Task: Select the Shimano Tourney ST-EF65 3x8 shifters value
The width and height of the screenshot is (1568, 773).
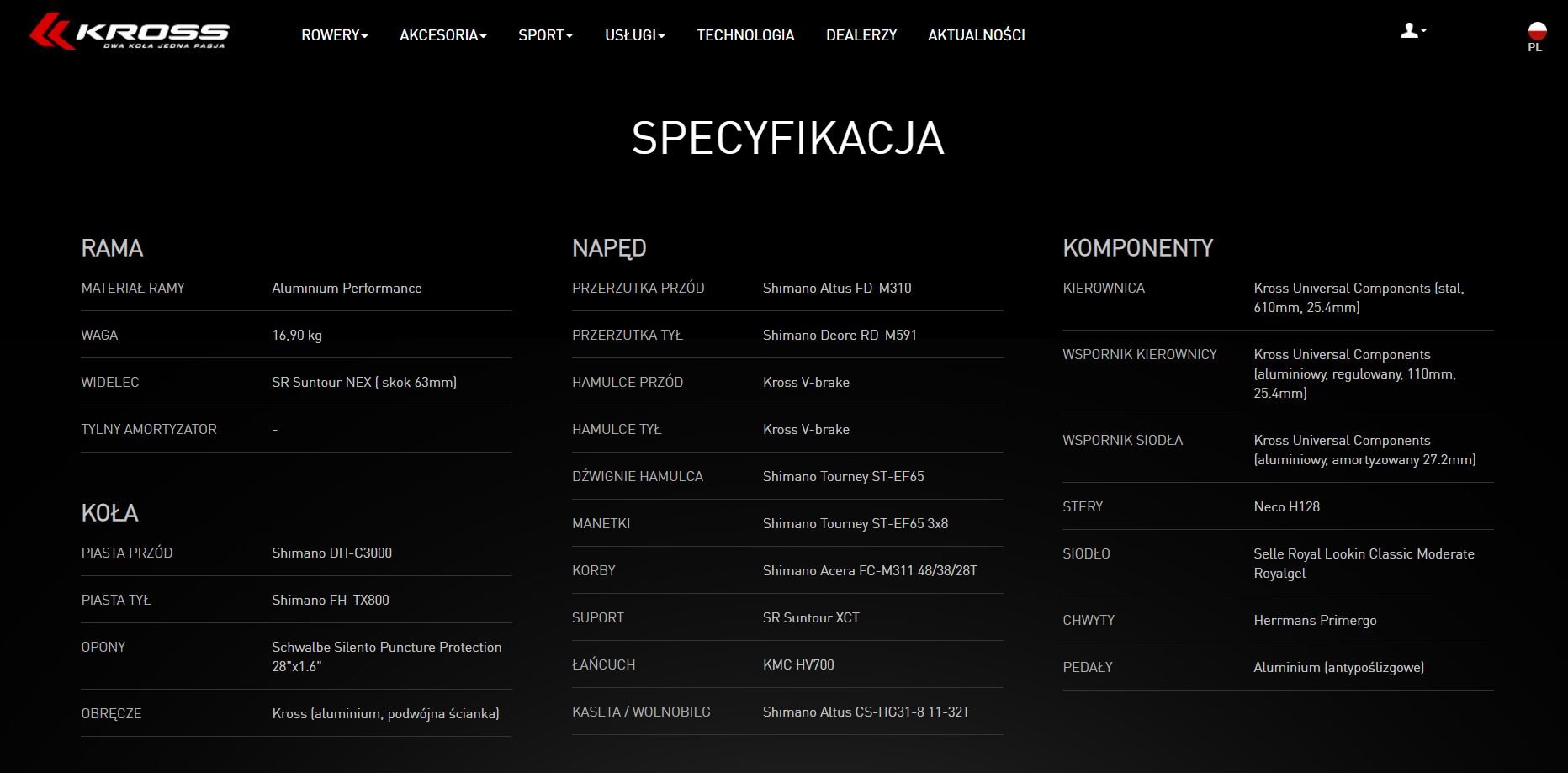Action: point(856,523)
